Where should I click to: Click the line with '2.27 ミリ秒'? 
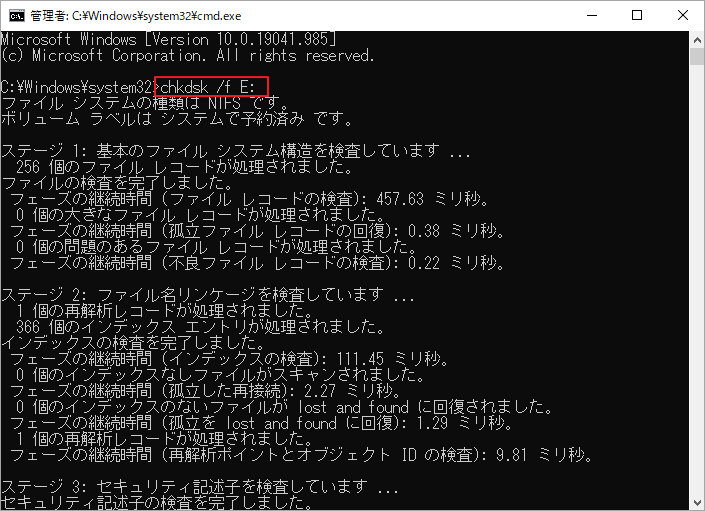click(205, 392)
